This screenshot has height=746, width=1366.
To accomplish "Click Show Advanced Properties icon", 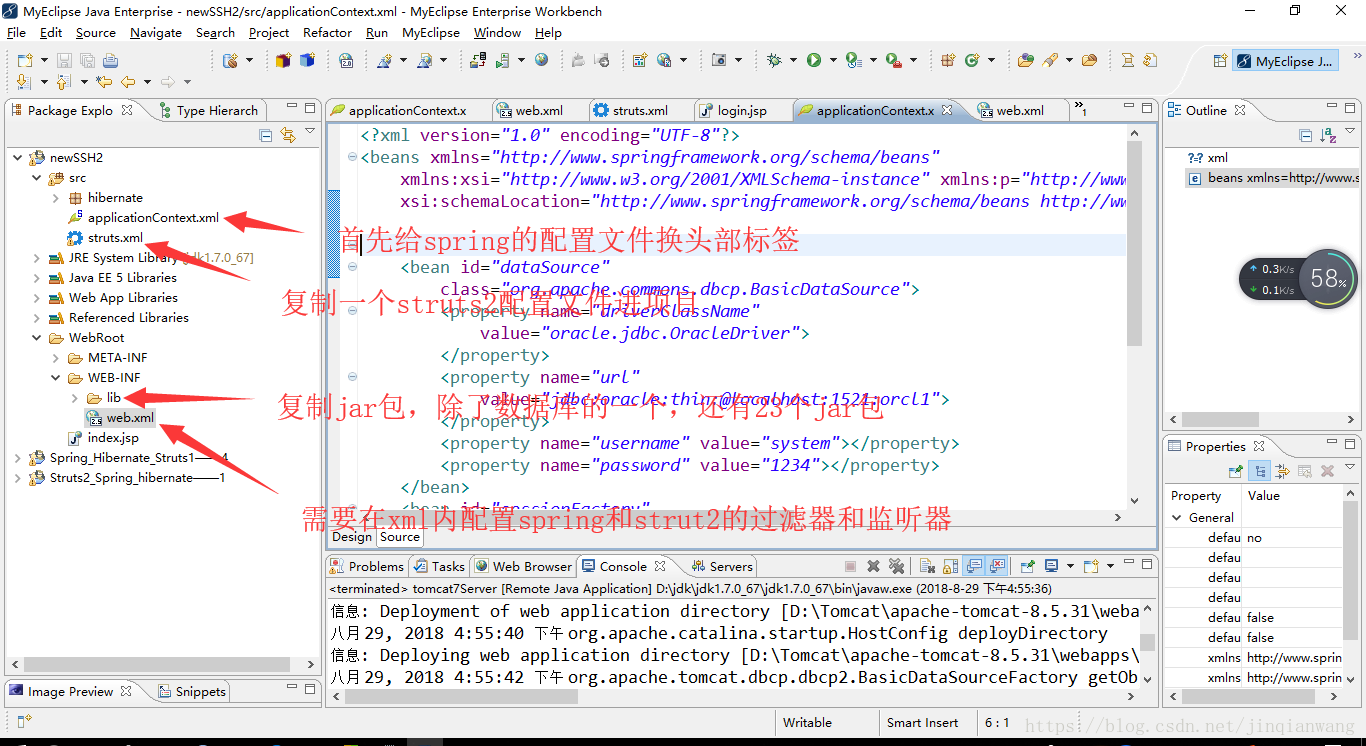I will coord(1282,471).
